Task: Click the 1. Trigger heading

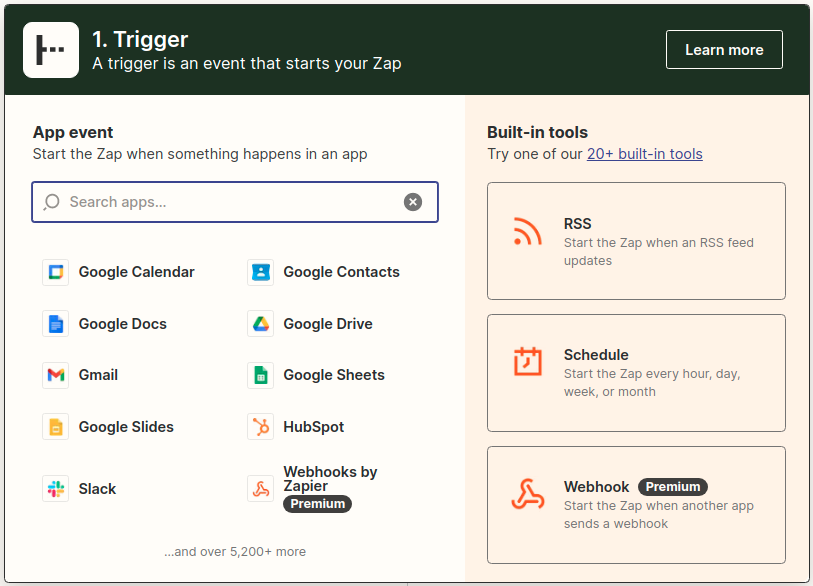Action: click(x=140, y=39)
